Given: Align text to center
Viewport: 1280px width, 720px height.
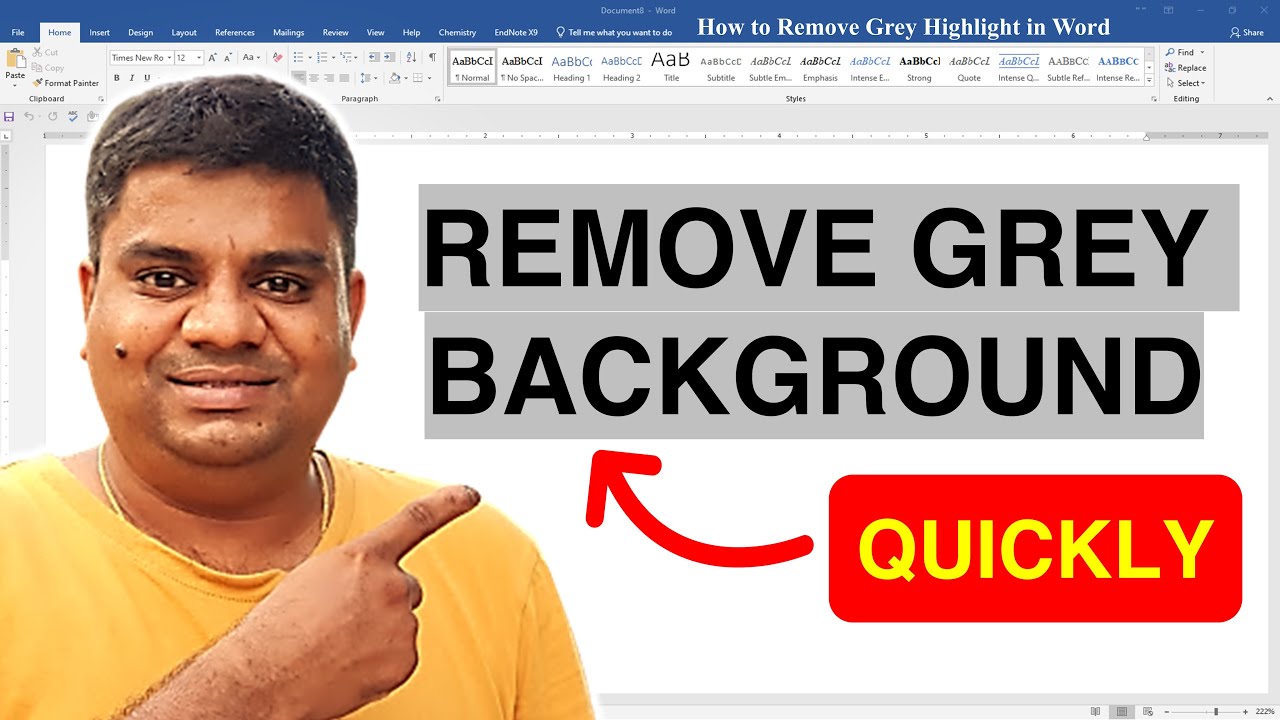Looking at the screenshot, I should coord(314,78).
